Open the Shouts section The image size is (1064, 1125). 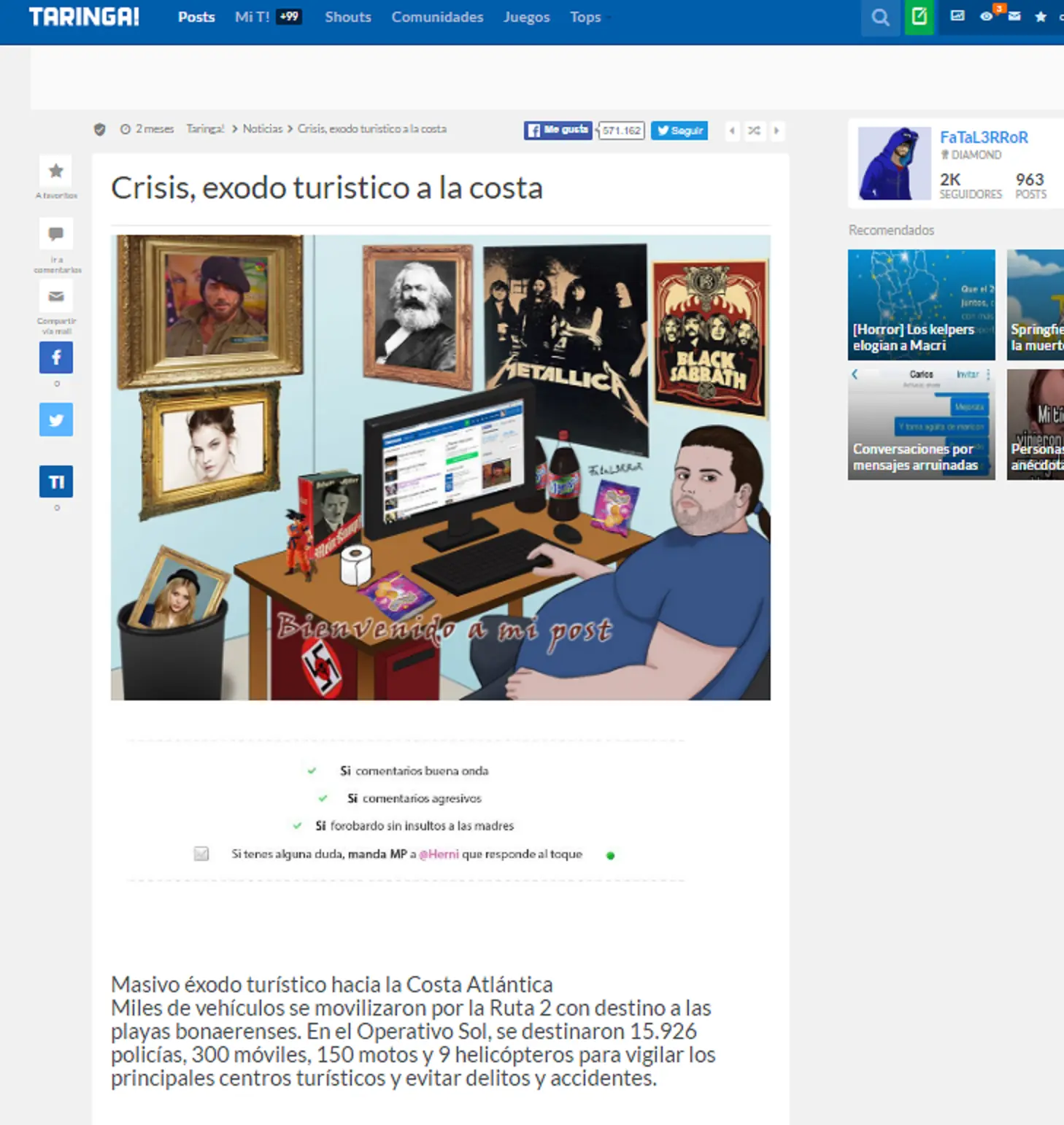(348, 17)
